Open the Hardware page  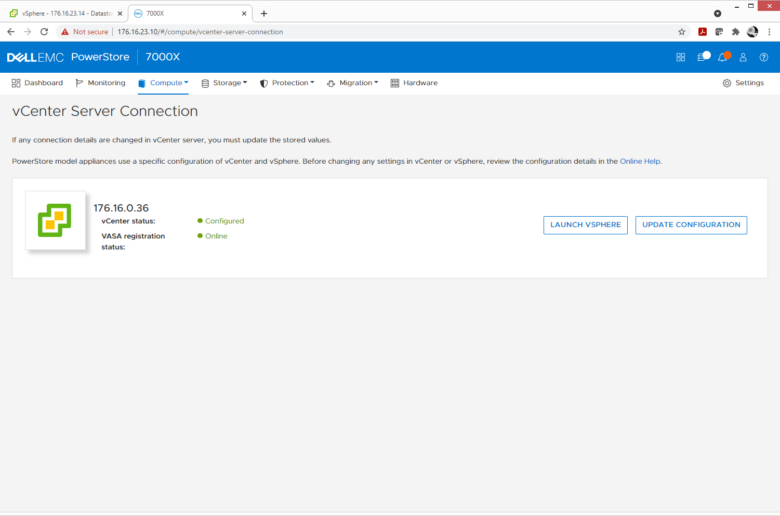414,83
